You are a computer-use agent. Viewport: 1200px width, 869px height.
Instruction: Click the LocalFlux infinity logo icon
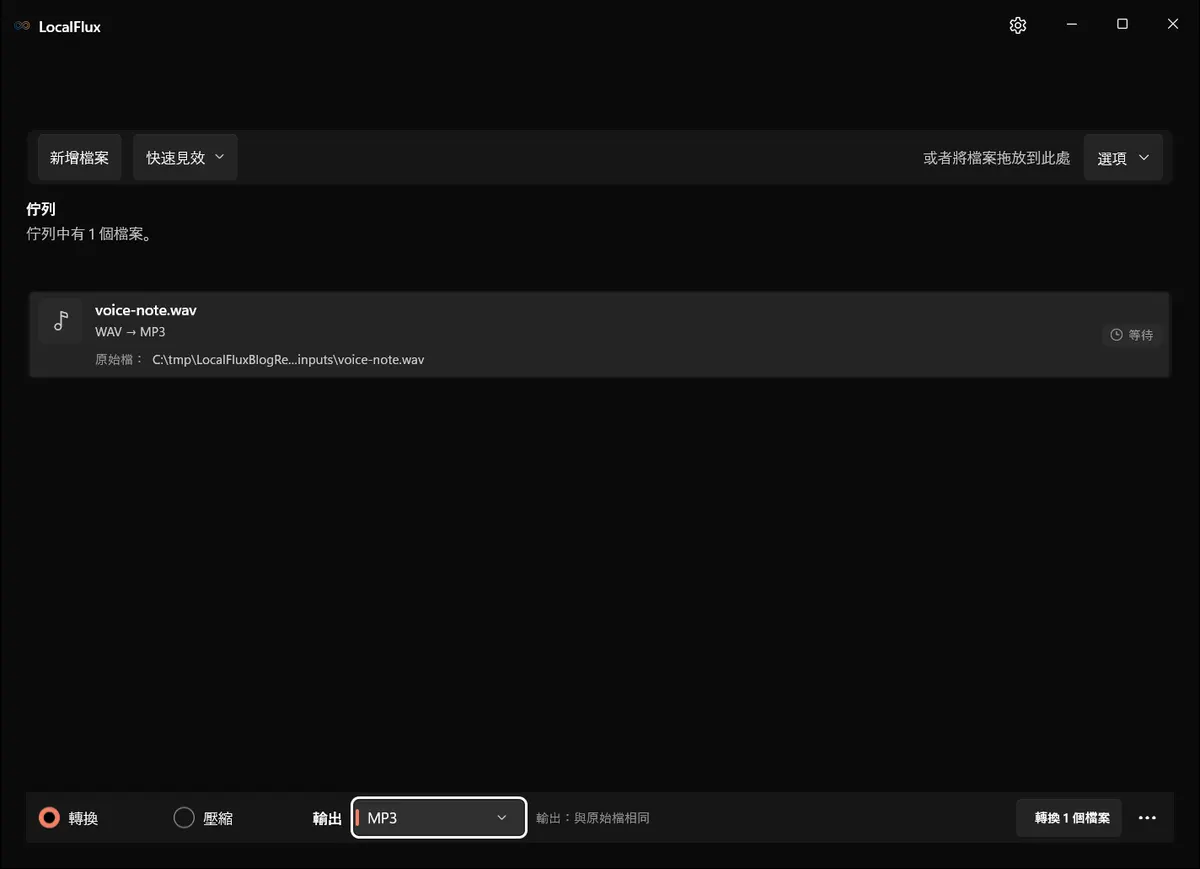pyautogui.click(x=22, y=26)
